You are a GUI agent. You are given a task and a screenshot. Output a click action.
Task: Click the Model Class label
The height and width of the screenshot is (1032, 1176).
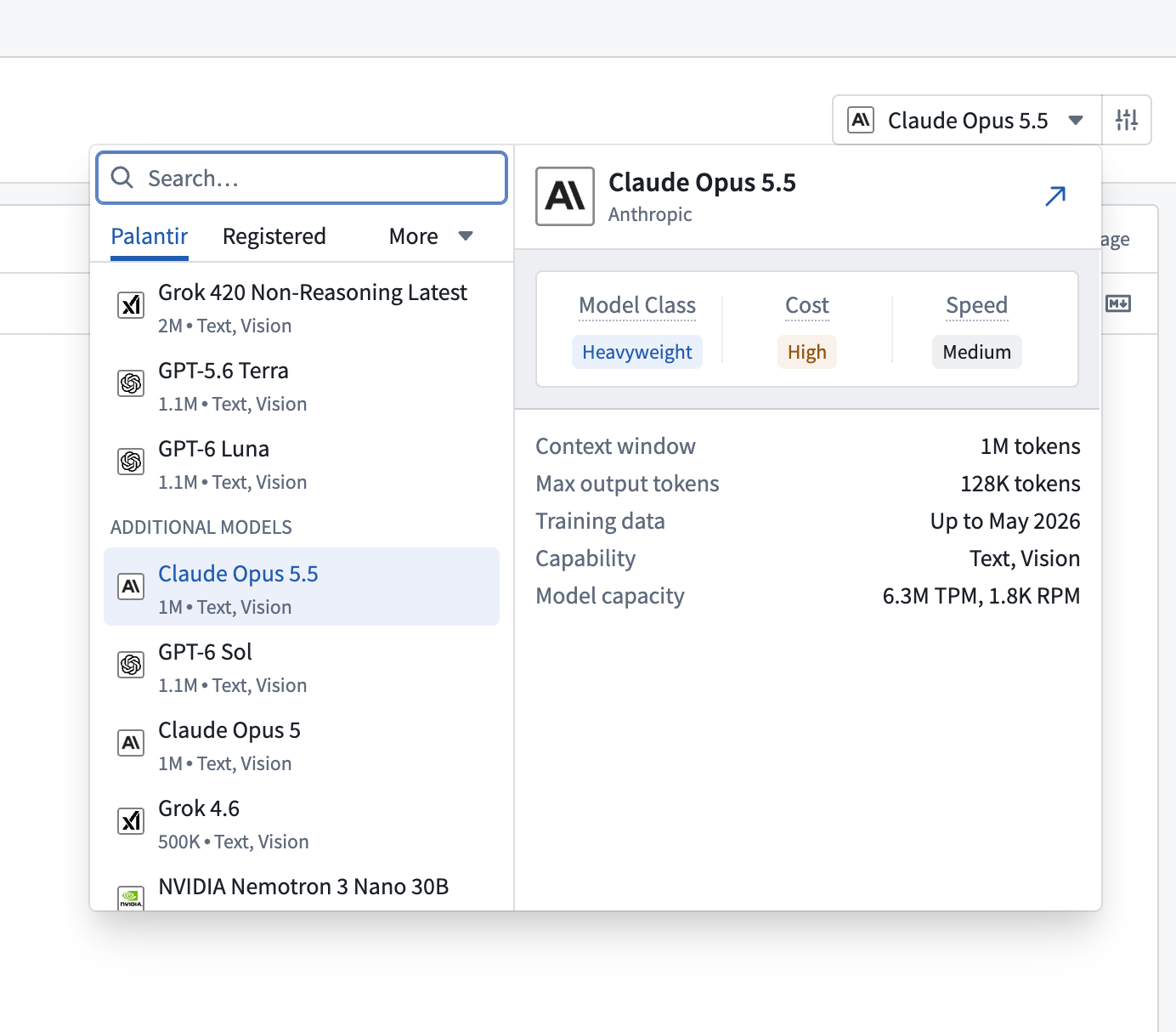click(x=637, y=305)
